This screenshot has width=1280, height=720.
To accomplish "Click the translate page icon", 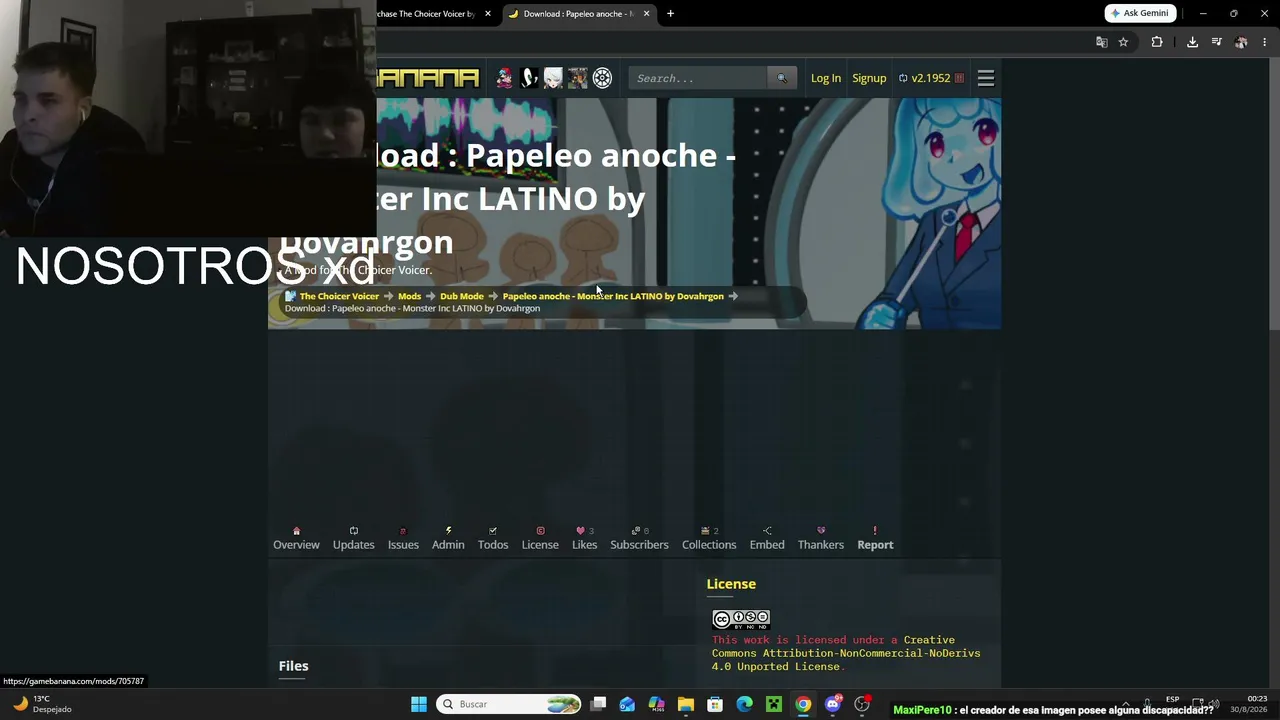I will [1101, 42].
